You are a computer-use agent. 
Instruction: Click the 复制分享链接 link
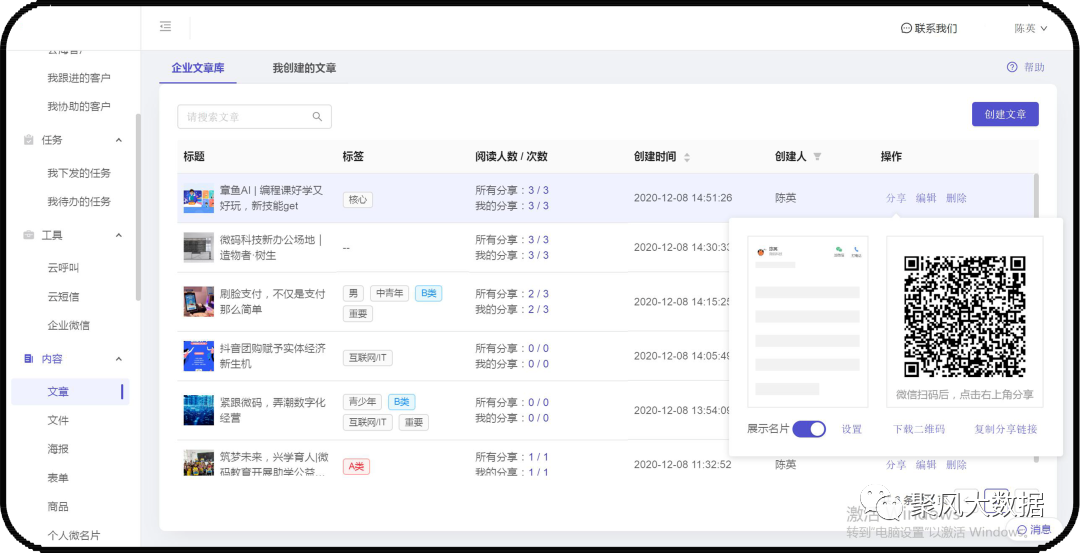(1006, 429)
